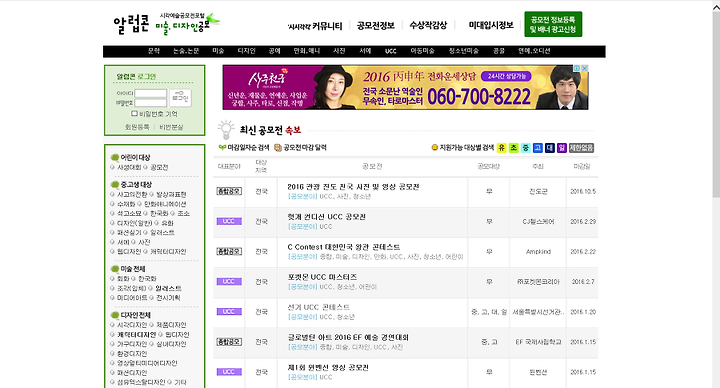Select the 서예 category in black bar

point(365,51)
